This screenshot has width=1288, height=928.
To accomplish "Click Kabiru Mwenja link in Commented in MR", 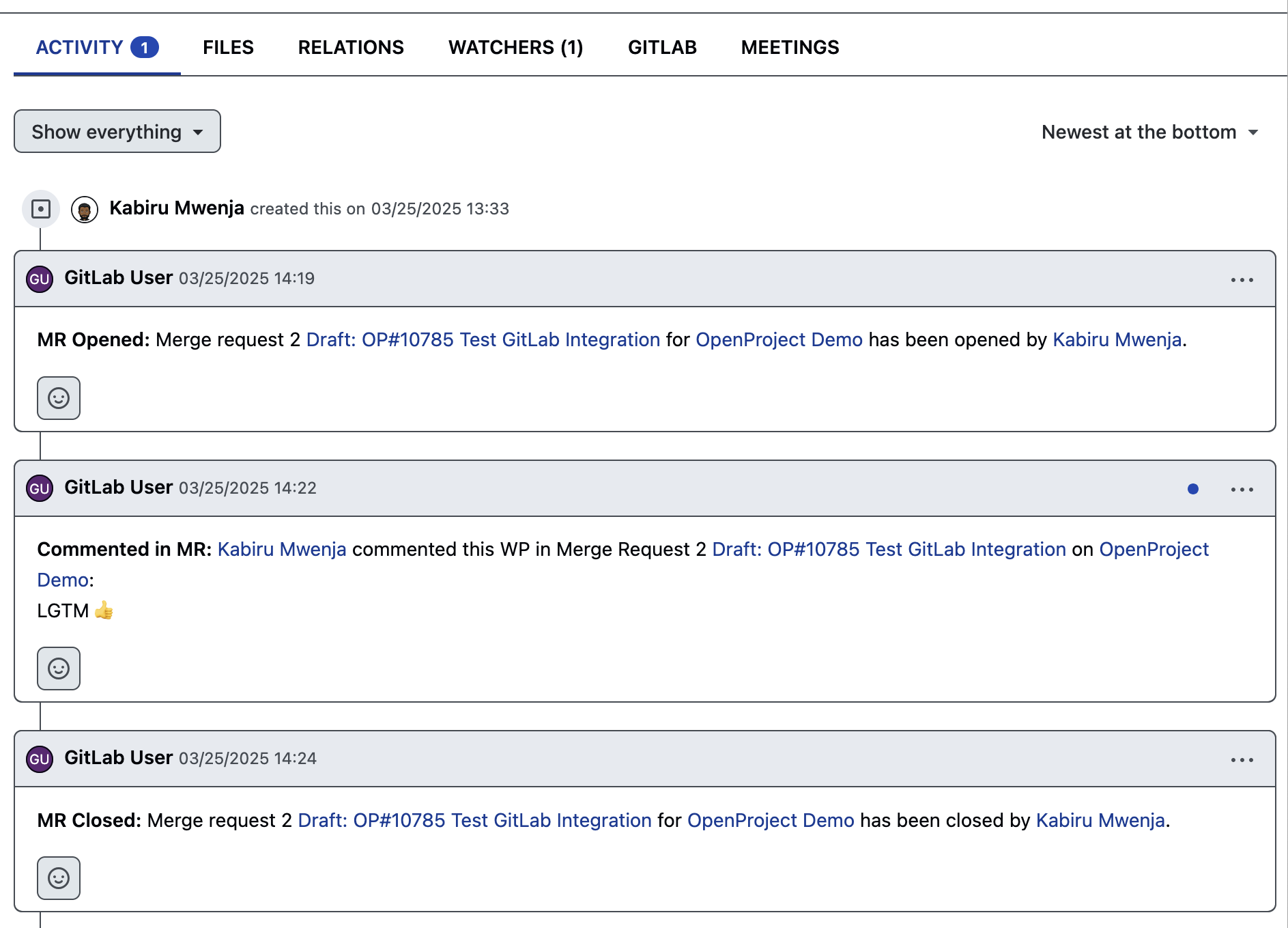I will pyautogui.click(x=281, y=549).
